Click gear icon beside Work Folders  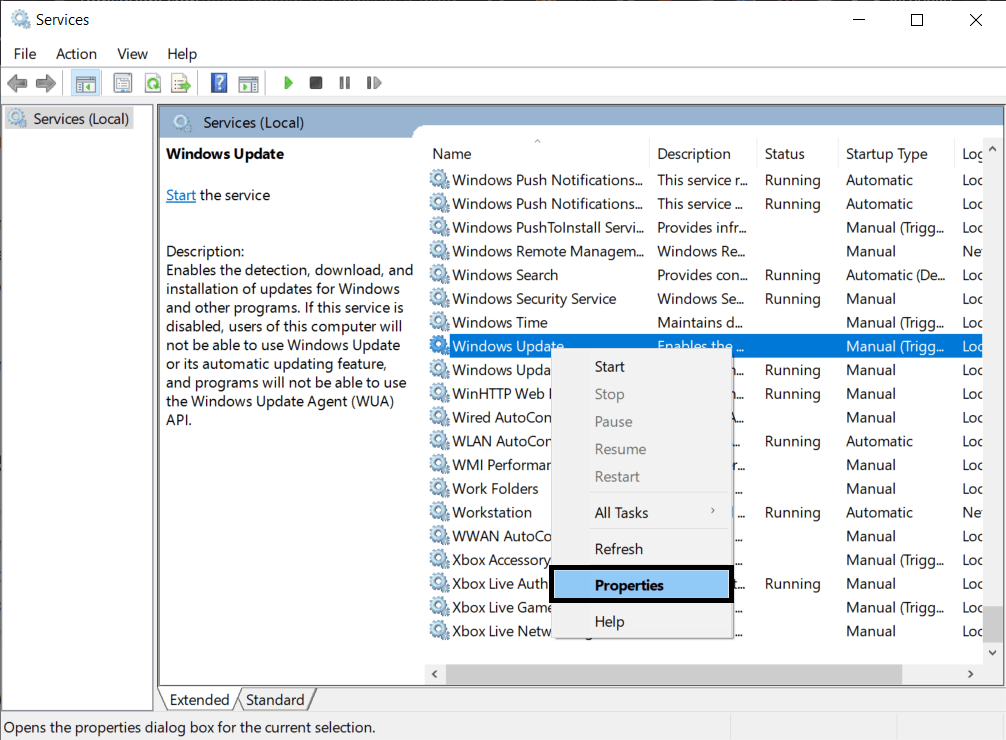(439, 488)
